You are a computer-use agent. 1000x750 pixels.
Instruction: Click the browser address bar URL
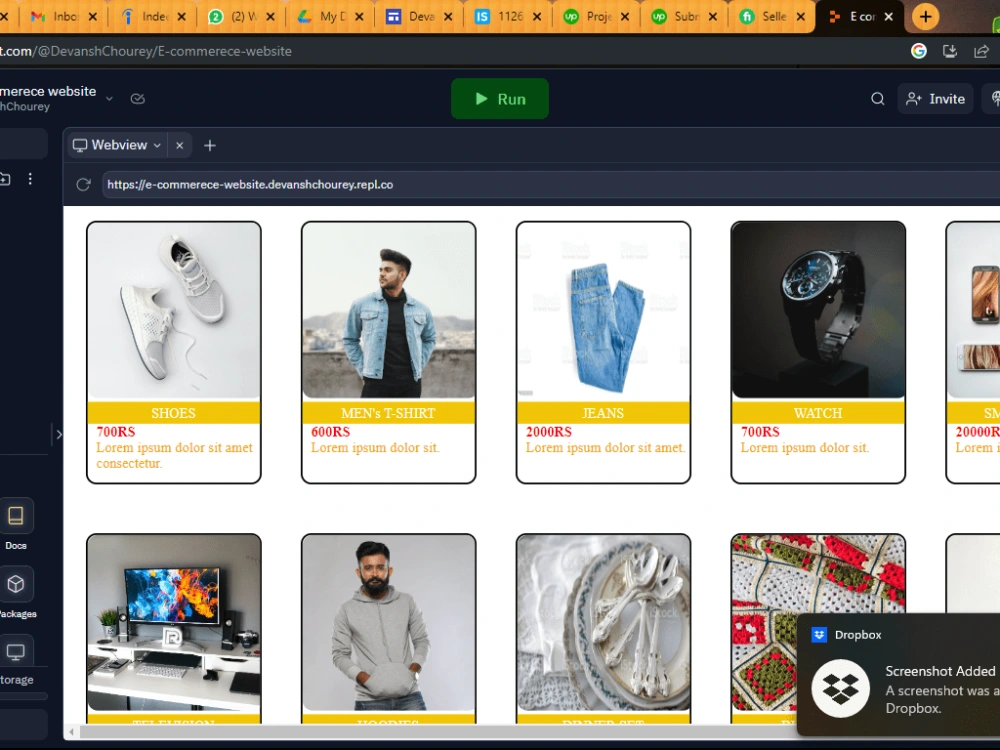pyautogui.click(x=146, y=51)
